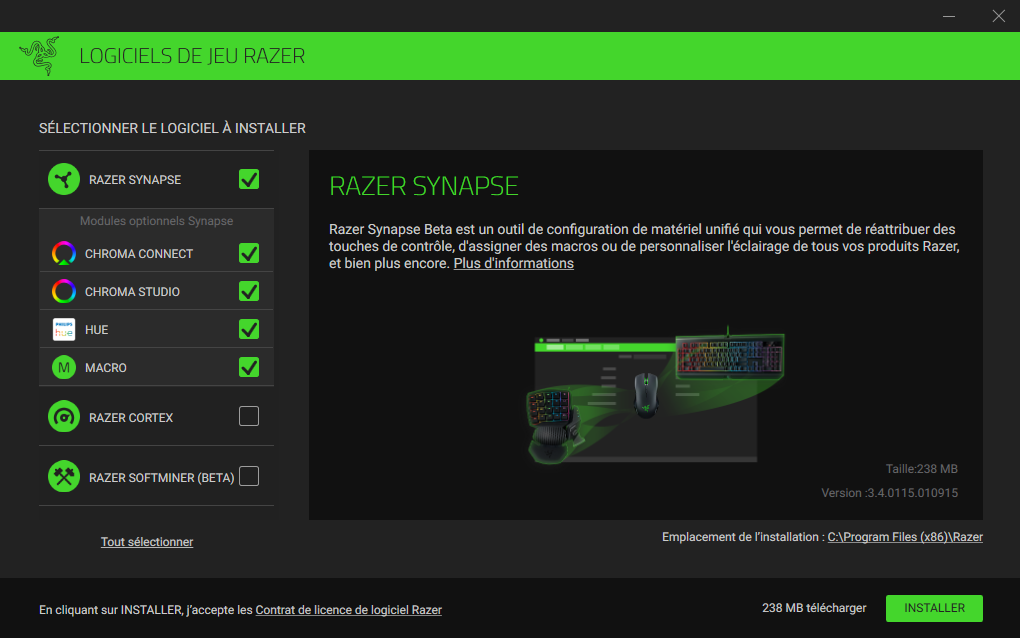The image size is (1020, 638).
Task: Click the LOGICIELS DE JEU RAZER title
Action: point(192,56)
